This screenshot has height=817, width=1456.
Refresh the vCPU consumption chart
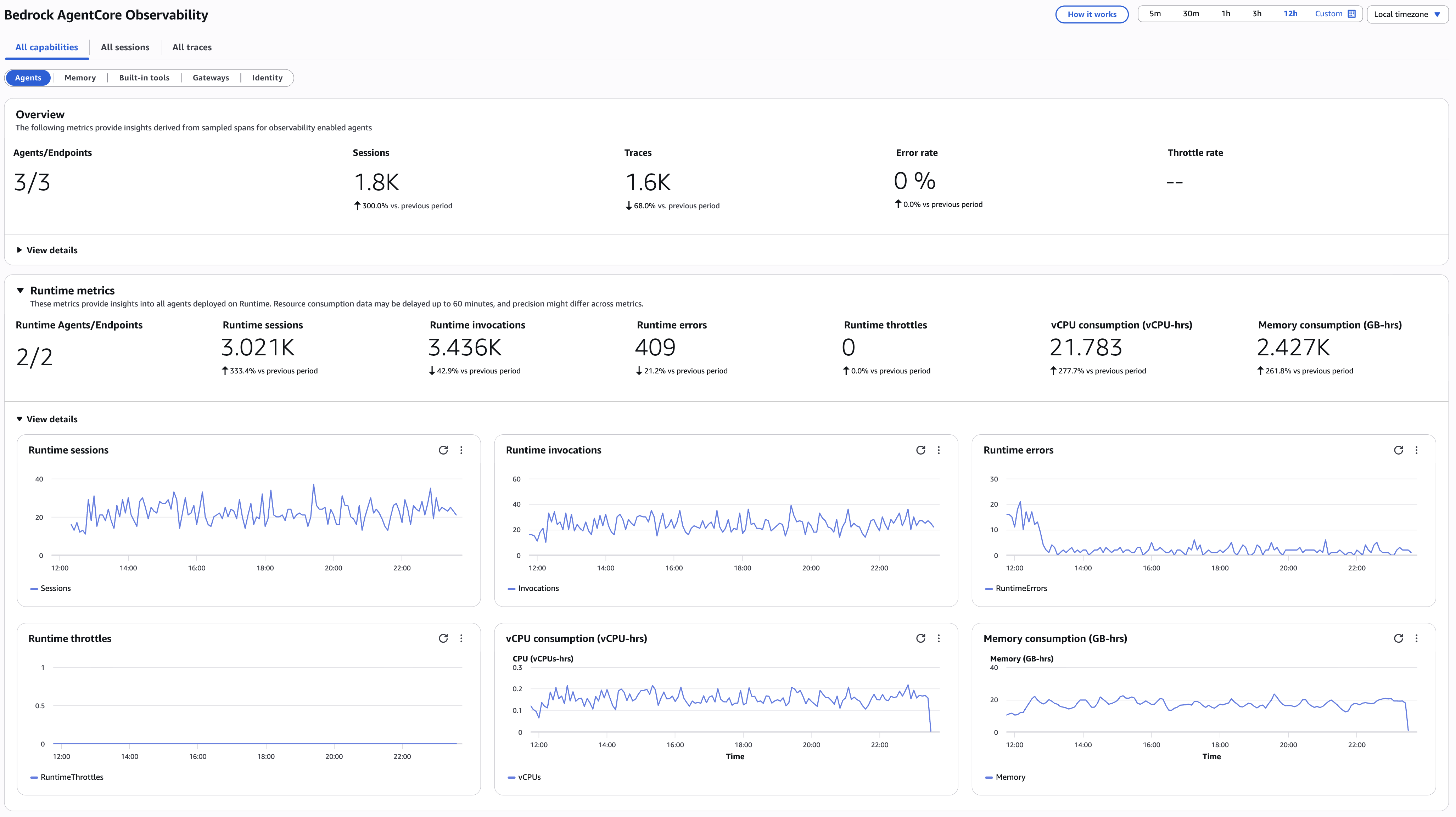[x=921, y=638]
